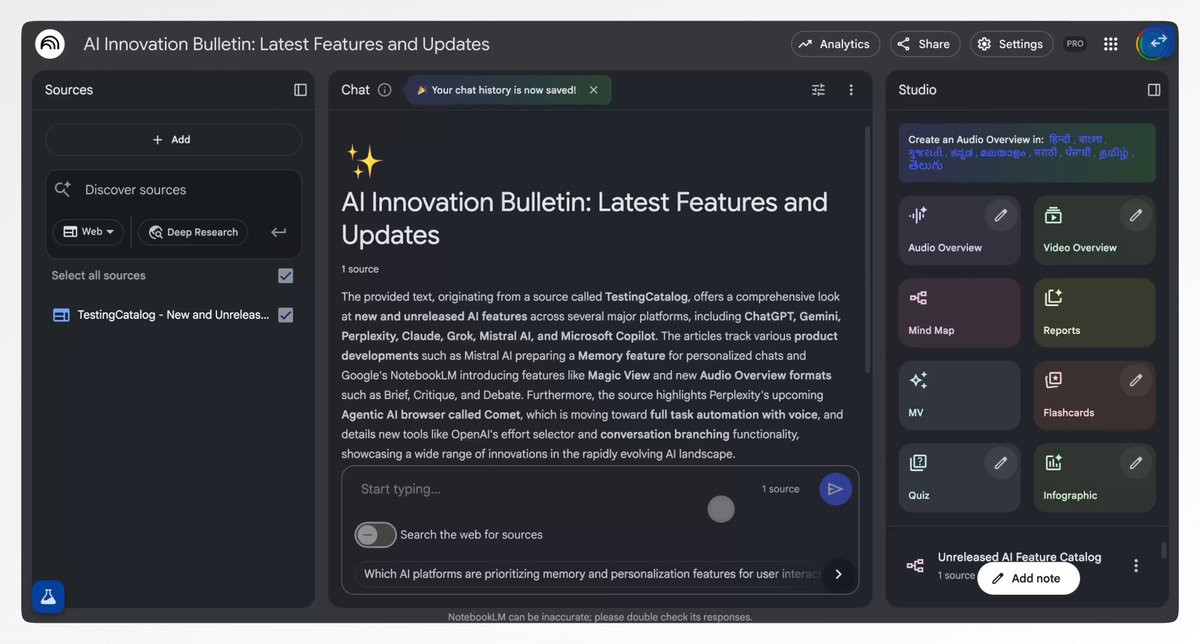This screenshot has height=644, width=1200.
Task: Customize Infographic with pencil icon
Action: click(1135, 463)
